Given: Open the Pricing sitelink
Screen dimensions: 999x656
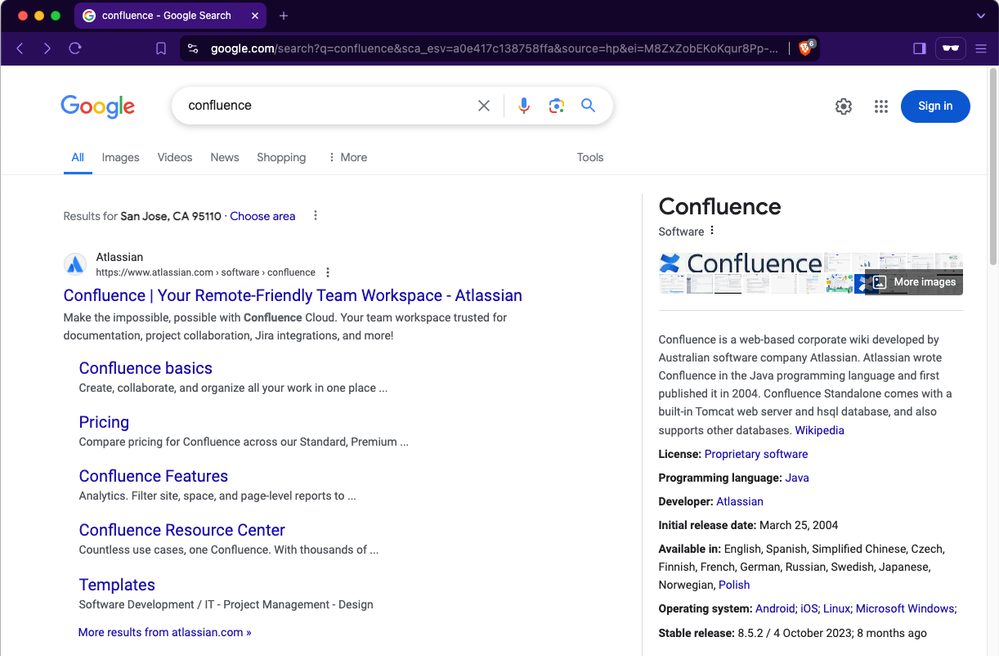Looking at the screenshot, I should point(104,422).
